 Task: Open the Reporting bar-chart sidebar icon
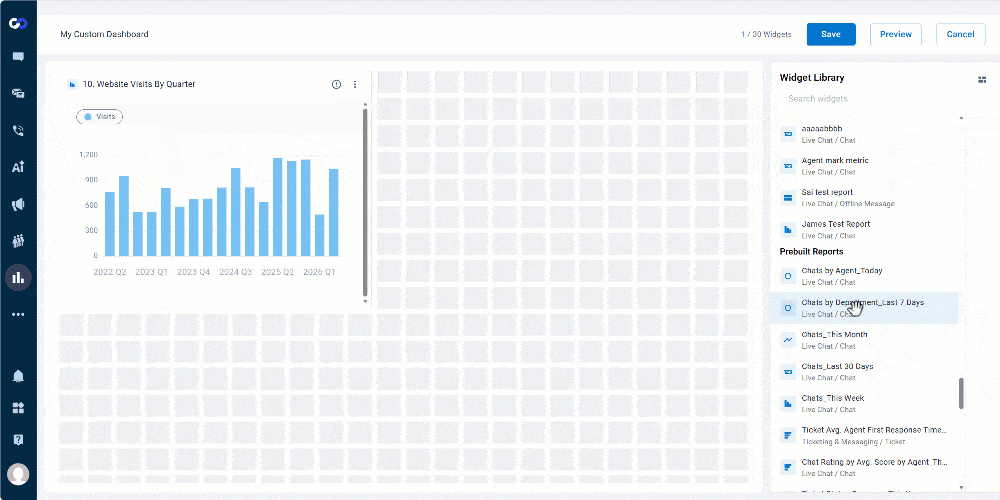(18, 277)
